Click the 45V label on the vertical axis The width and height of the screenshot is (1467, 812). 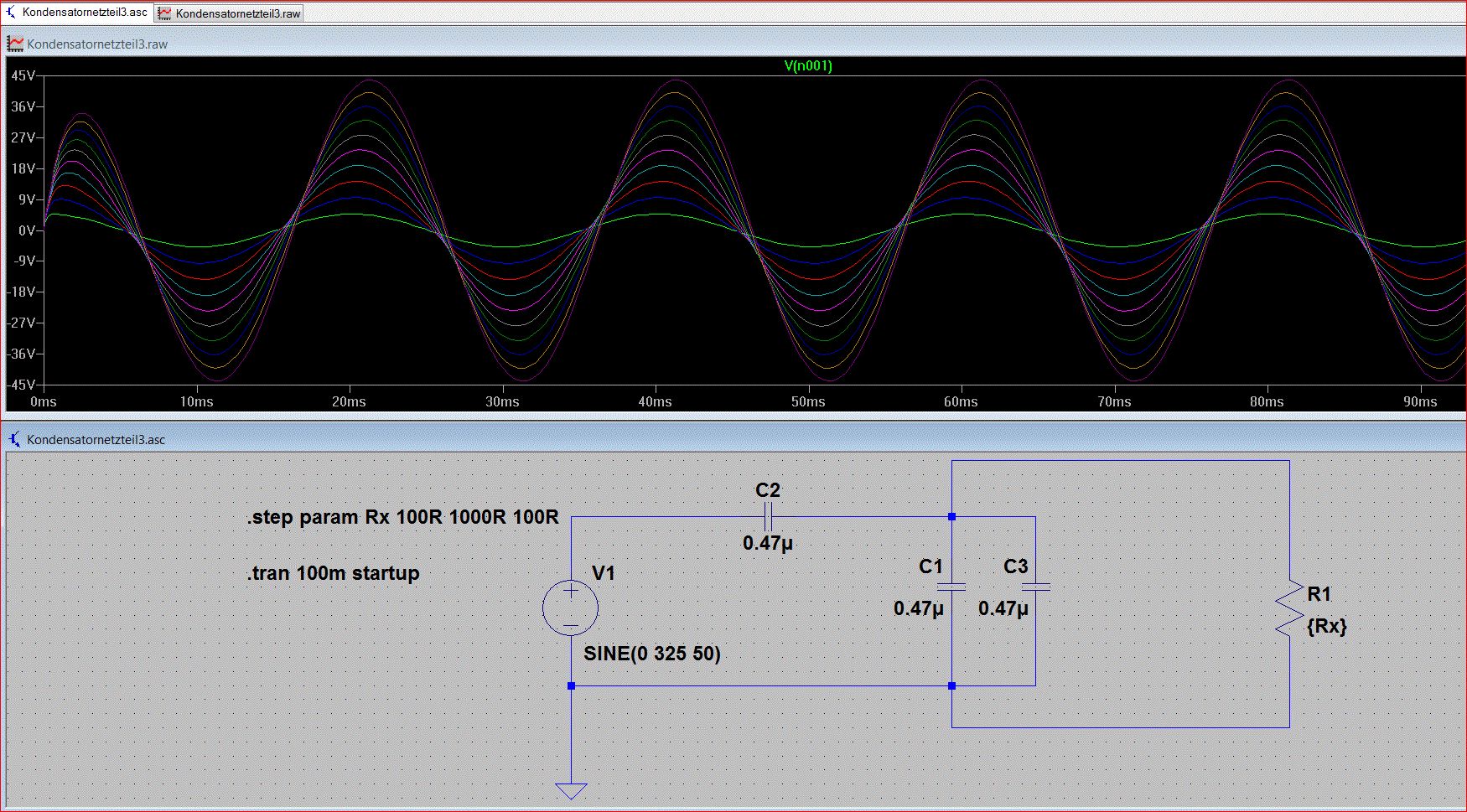(23, 76)
